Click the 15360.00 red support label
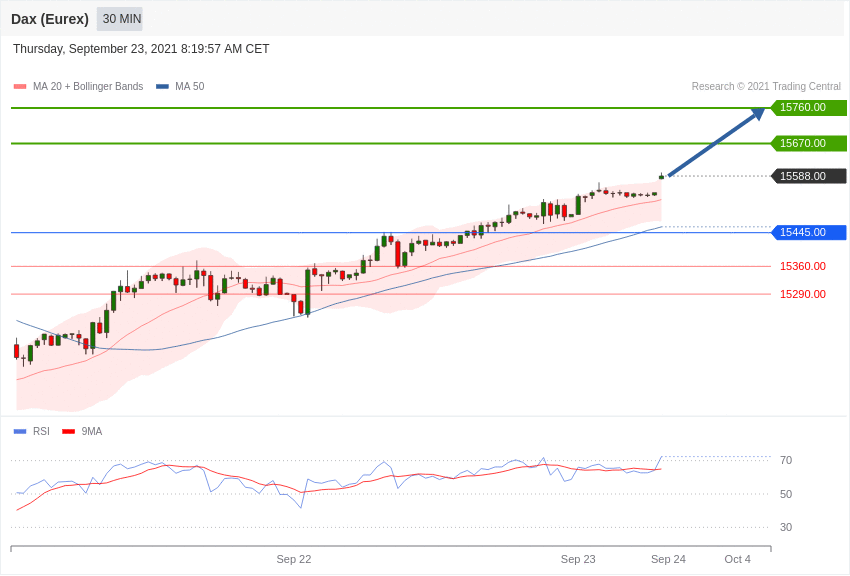The image size is (850, 576). 803,266
